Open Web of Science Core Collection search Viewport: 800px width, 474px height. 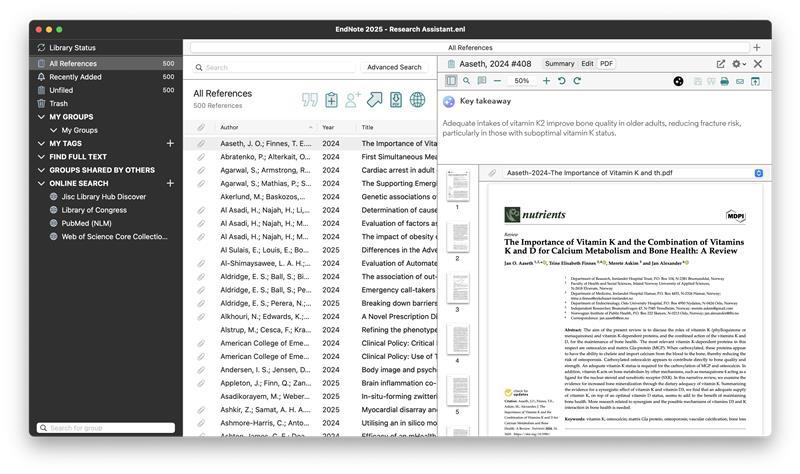pos(114,236)
